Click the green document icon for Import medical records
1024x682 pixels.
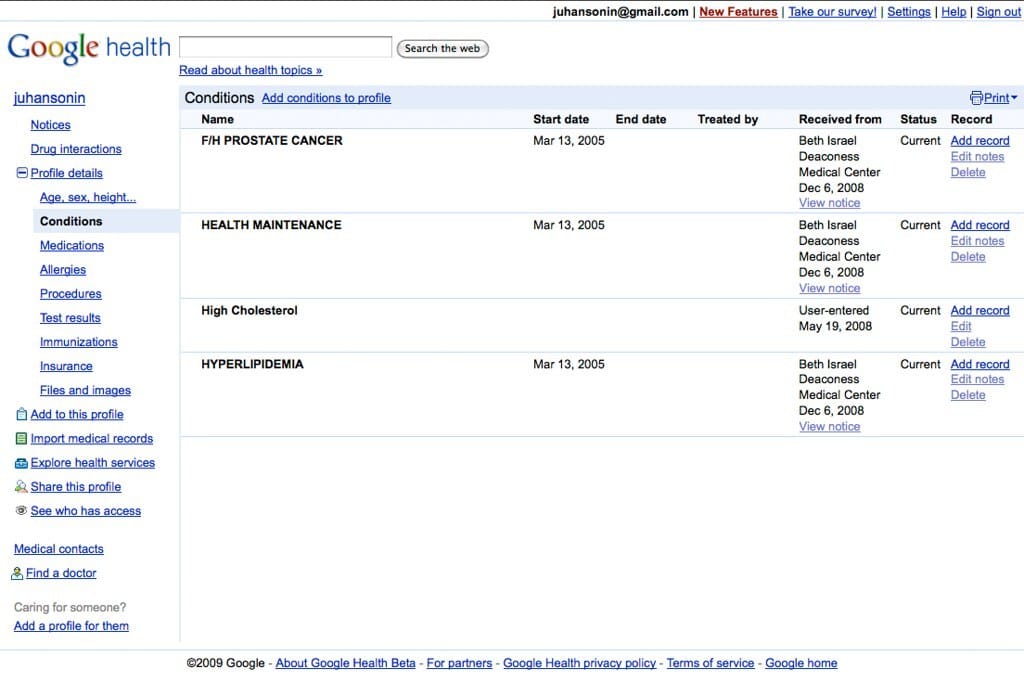pyautogui.click(x=21, y=438)
